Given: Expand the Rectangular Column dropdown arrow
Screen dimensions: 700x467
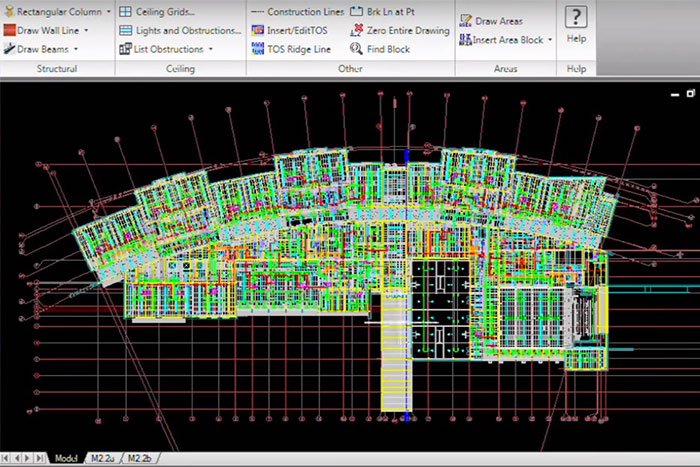Looking at the screenshot, I should [108, 12].
